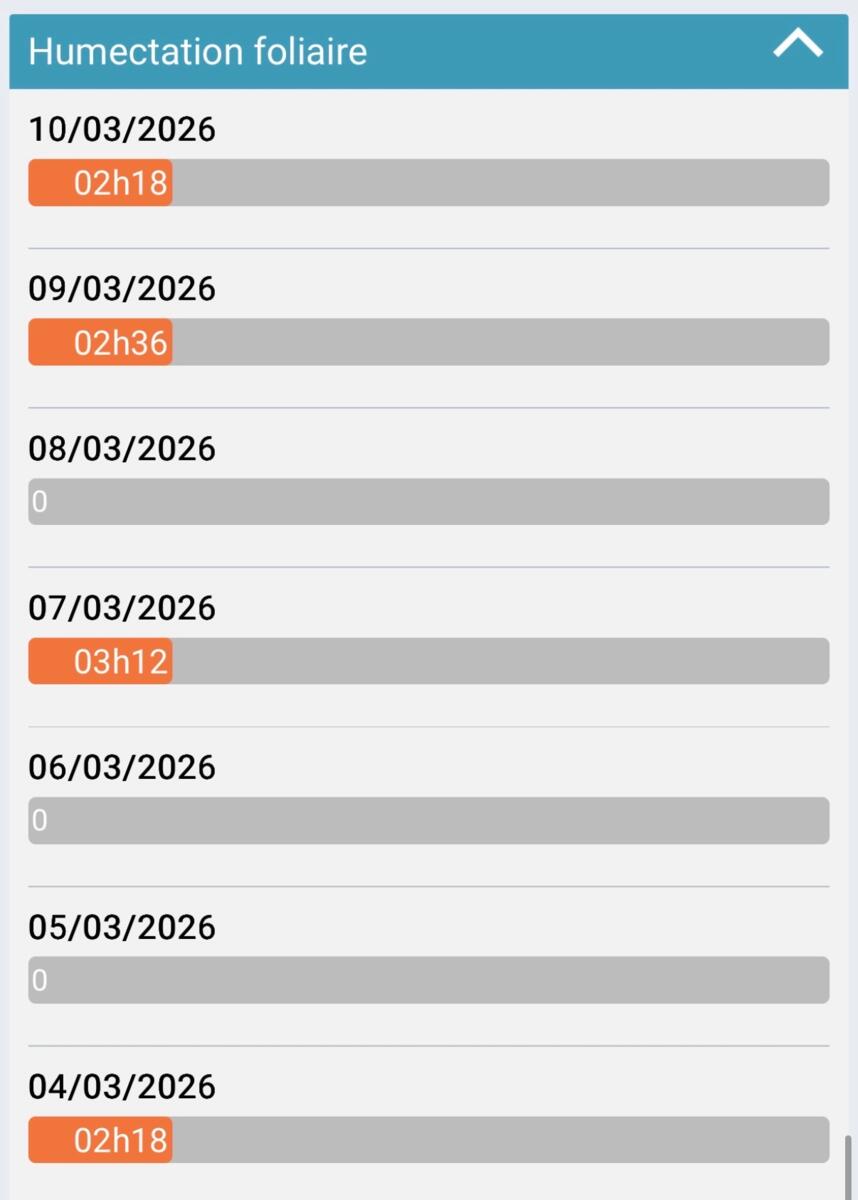Image resolution: width=858 pixels, height=1200 pixels.
Task: Click gray unfilled part of 07/03/2026 bar
Action: coord(500,661)
